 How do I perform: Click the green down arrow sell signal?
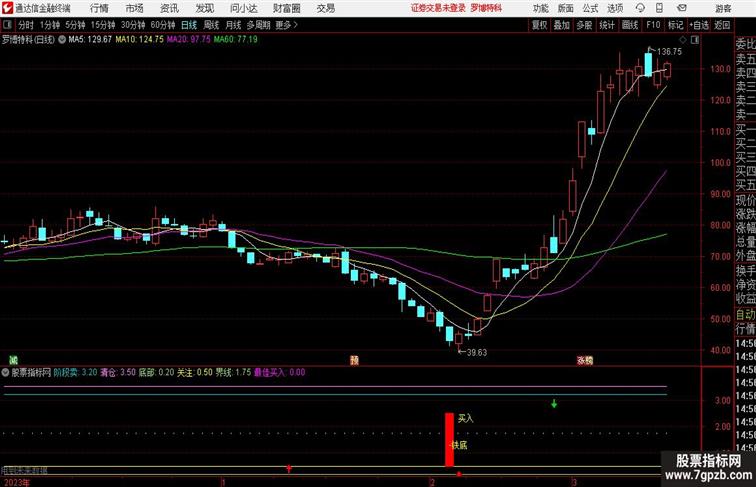pos(554,404)
